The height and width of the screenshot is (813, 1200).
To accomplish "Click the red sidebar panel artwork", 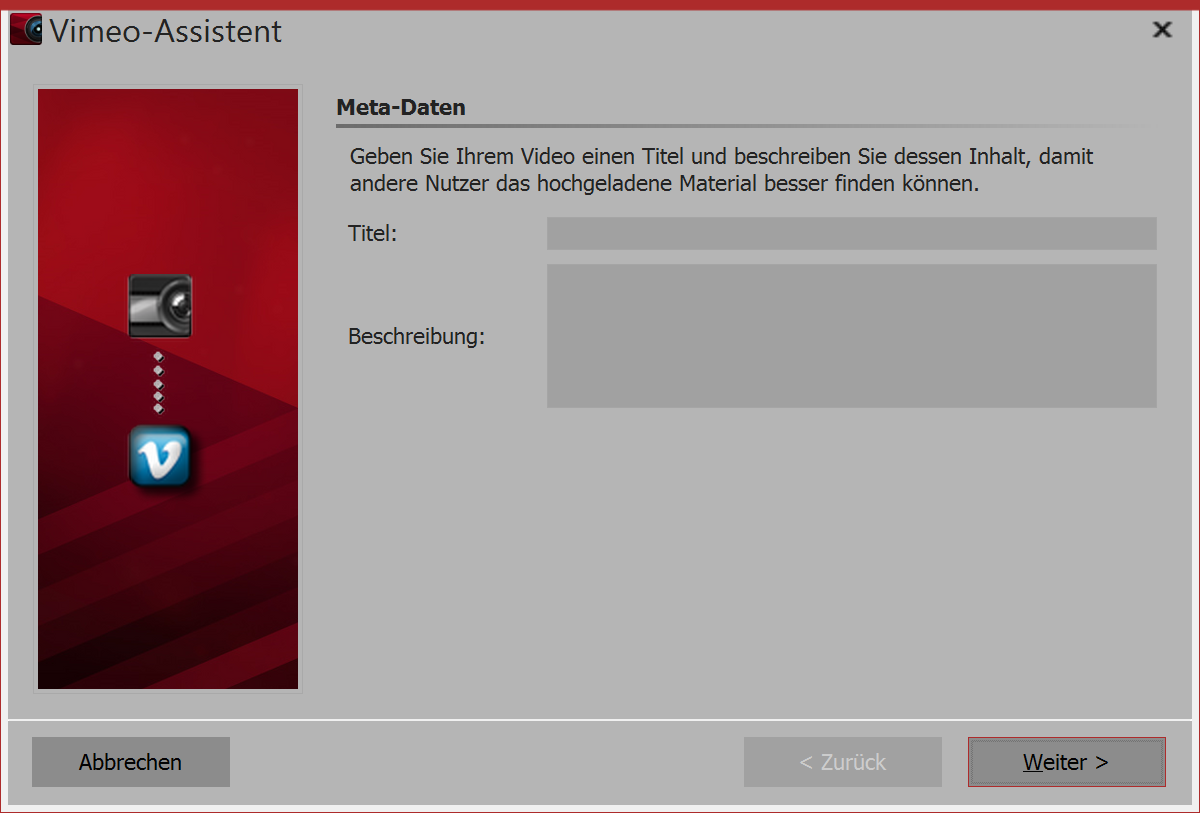I will [x=167, y=580].
